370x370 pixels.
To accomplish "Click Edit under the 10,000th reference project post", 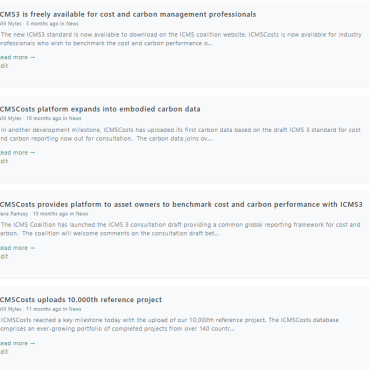I will 4,352.
